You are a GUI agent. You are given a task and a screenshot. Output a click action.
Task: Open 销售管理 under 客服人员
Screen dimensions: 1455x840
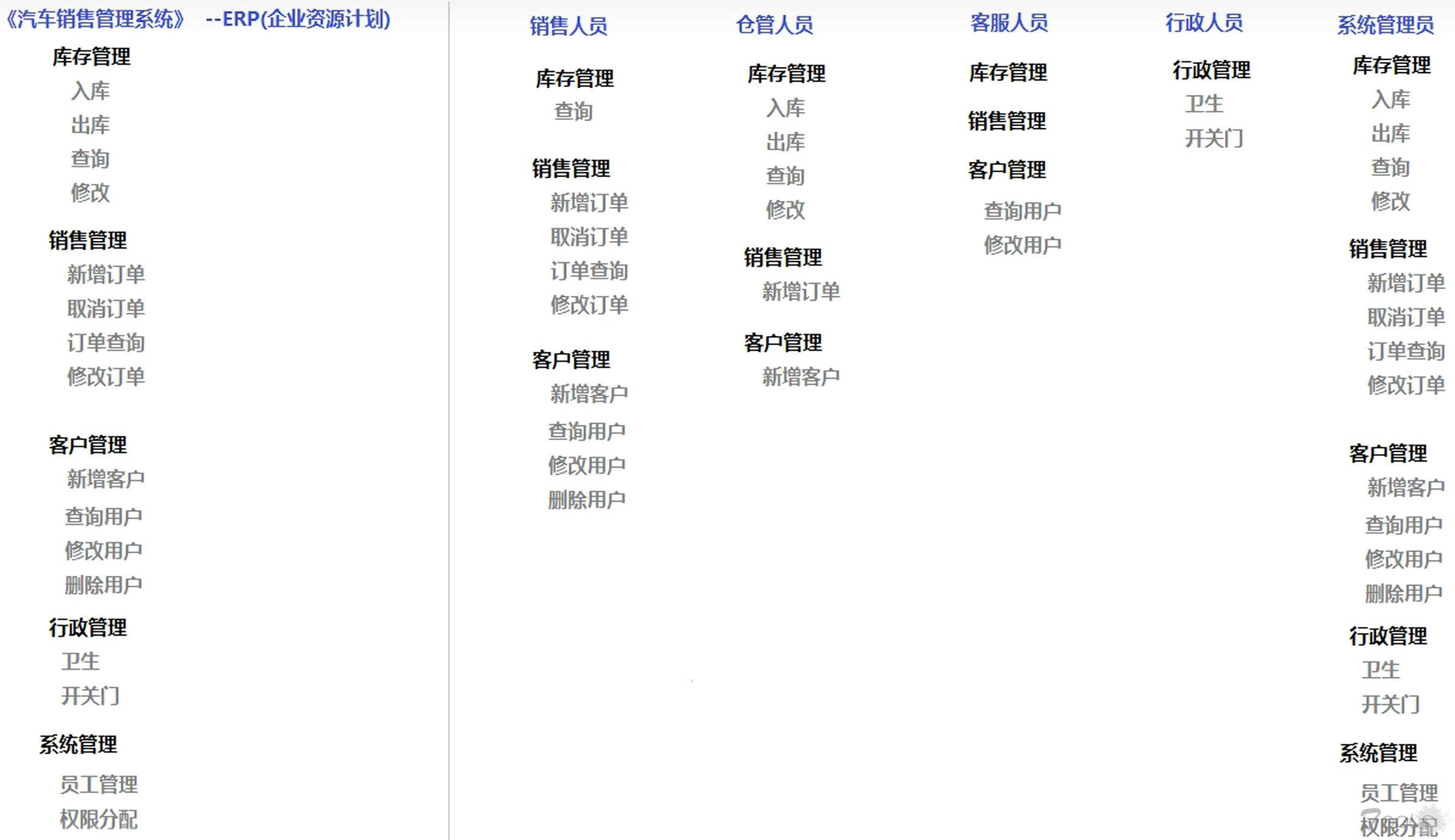pos(1007,121)
